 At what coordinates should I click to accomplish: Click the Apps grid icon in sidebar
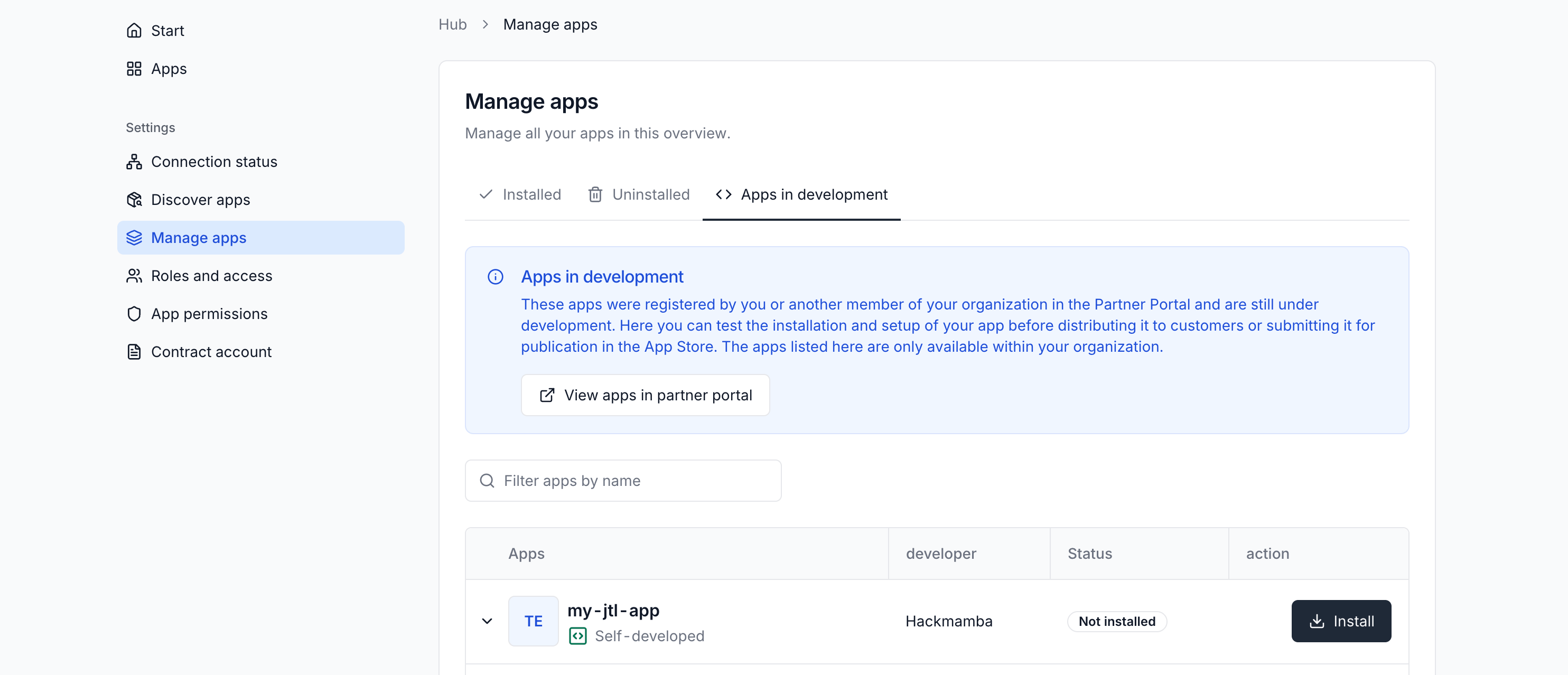coord(134,69)
